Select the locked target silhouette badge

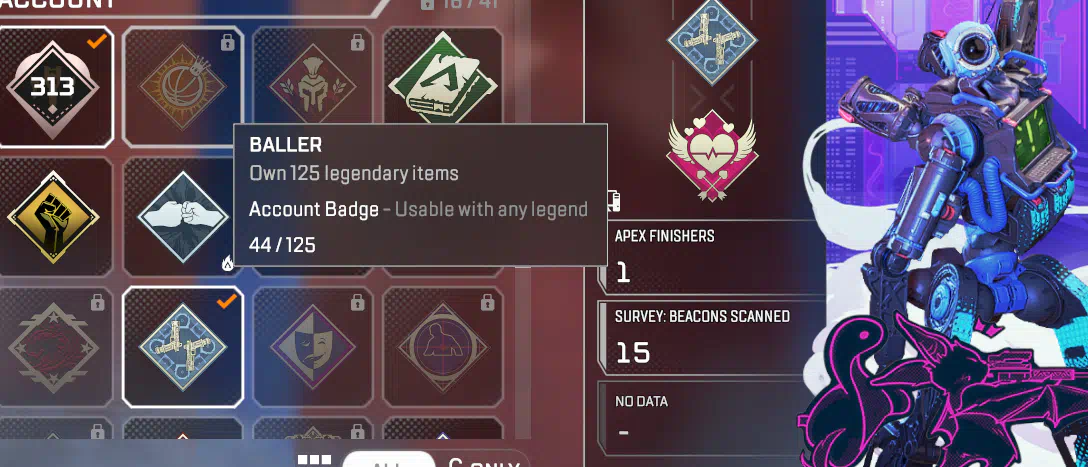pyautogui.click(x=443, y=346)
